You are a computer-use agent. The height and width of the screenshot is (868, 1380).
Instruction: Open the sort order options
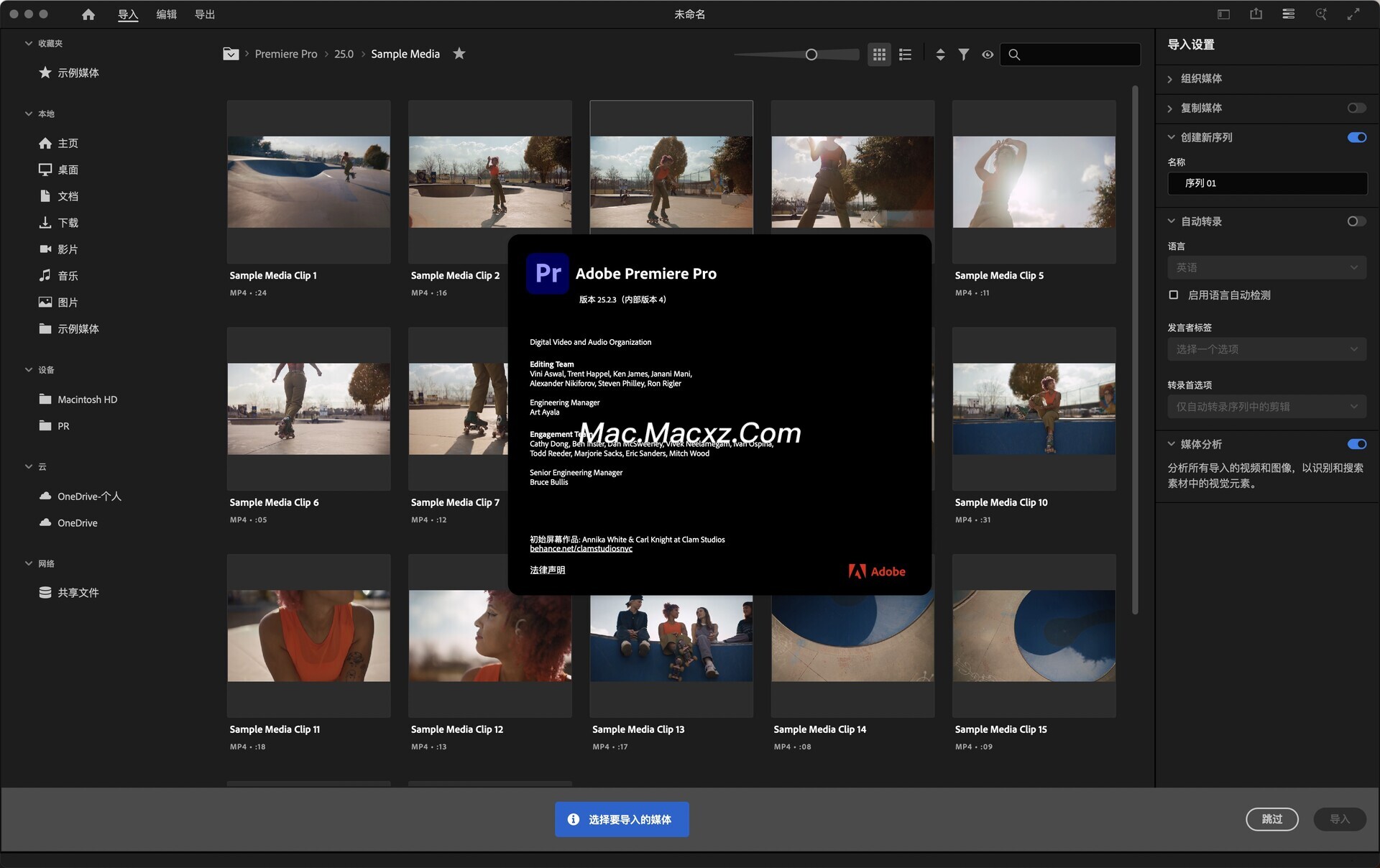pos(940,55)
